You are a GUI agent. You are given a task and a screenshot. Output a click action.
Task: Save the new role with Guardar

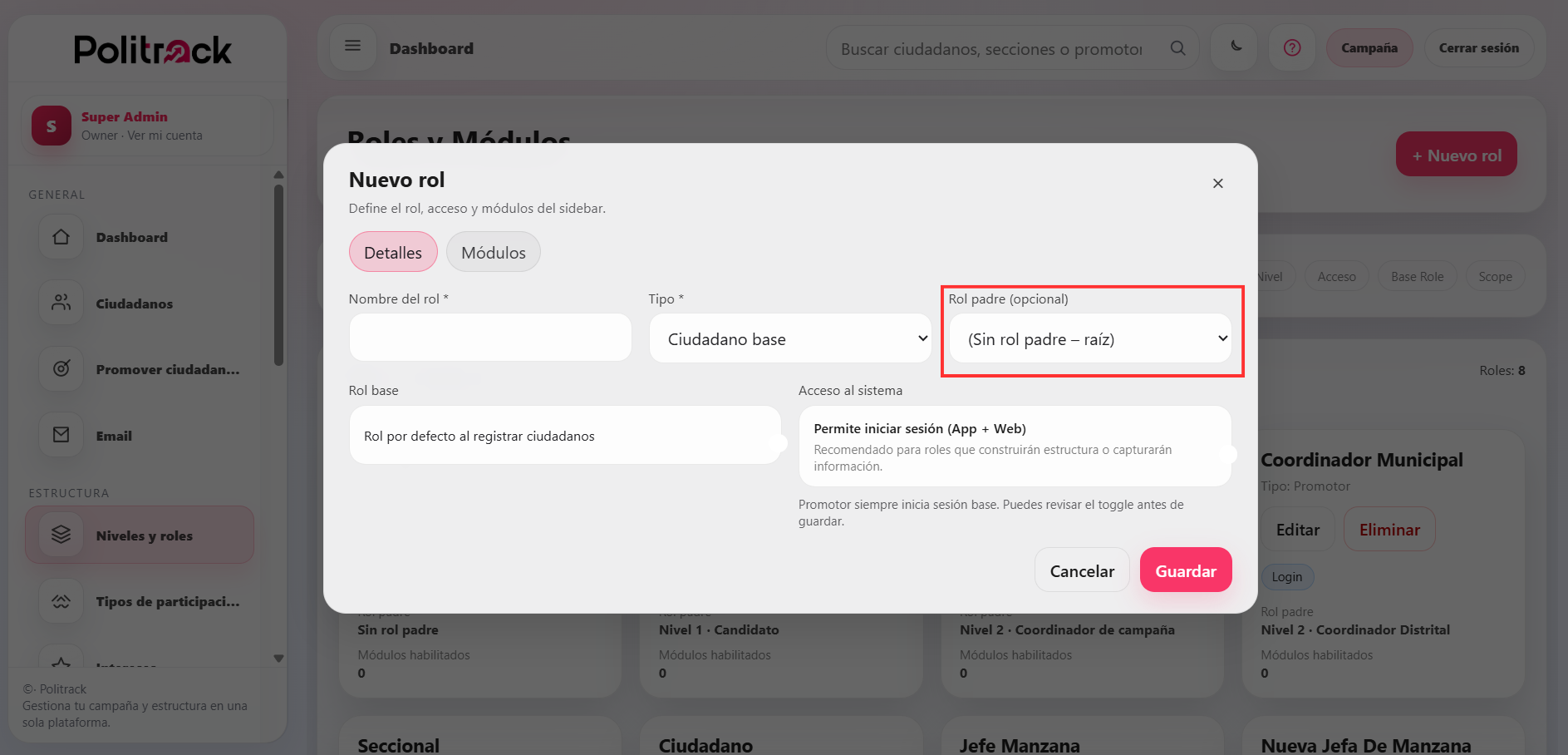pos(1186,570)
